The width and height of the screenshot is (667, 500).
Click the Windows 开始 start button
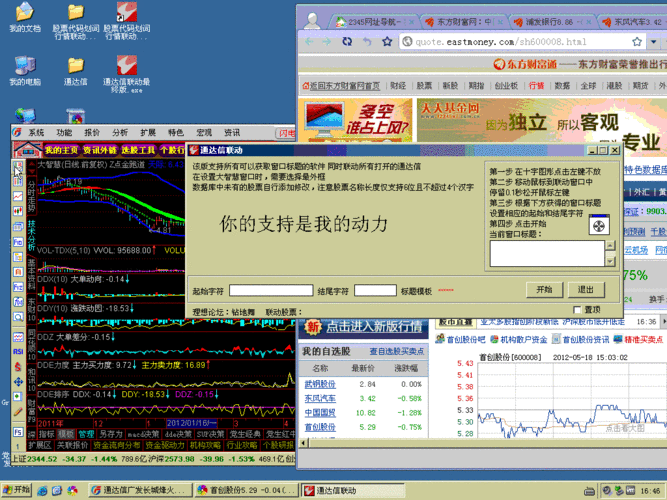pos(17,490)
